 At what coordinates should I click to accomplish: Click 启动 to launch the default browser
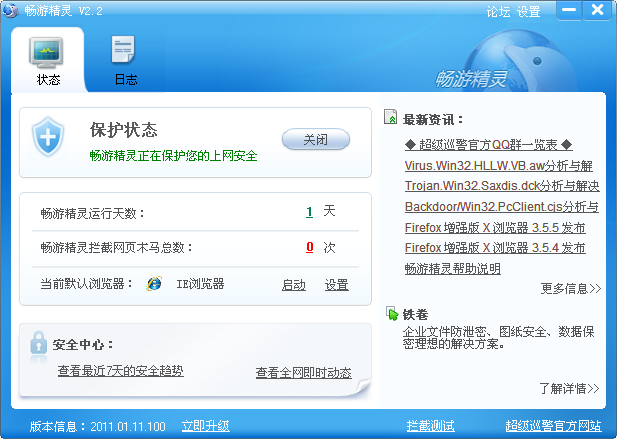[x=294, y=285]
